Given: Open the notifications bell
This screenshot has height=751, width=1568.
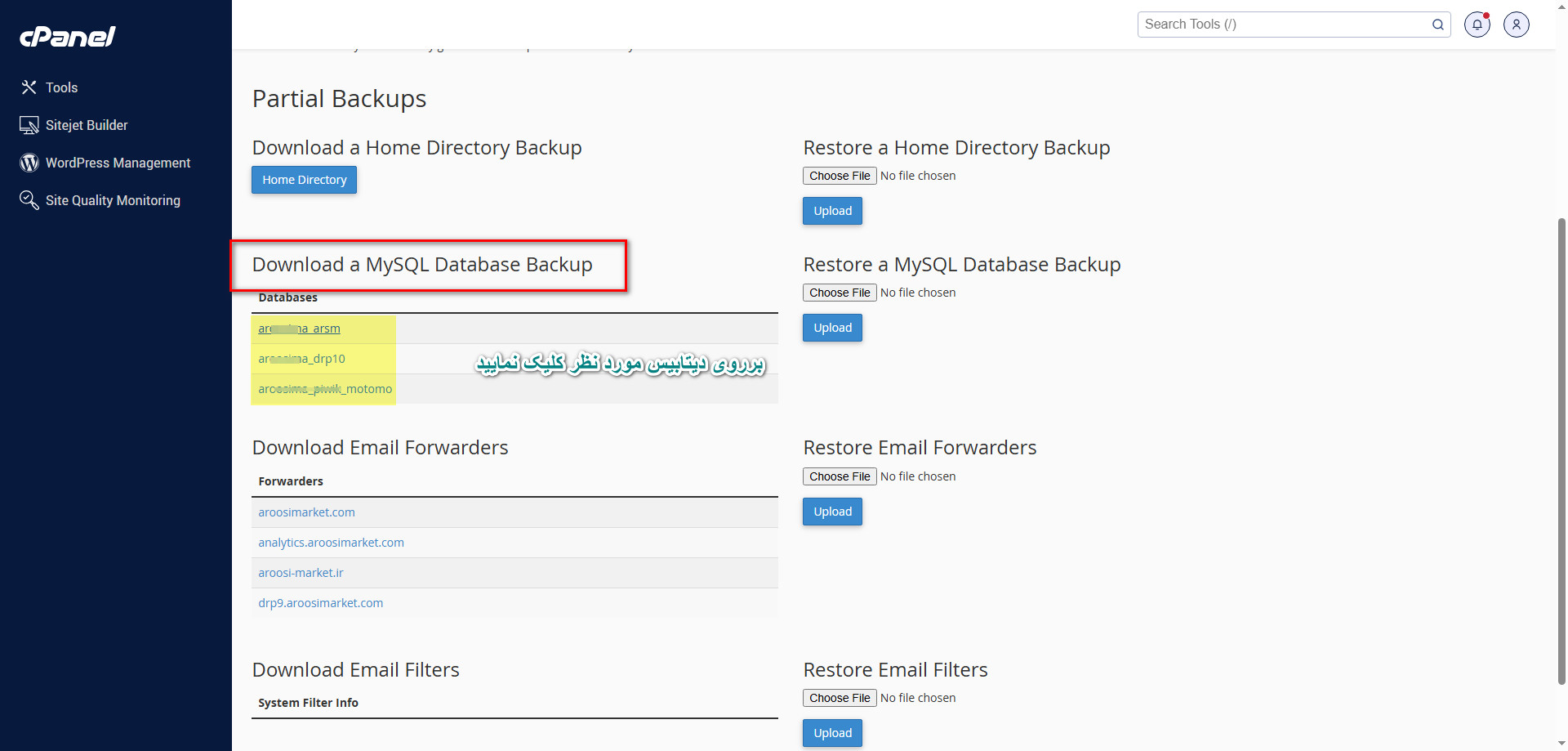Looking at the screenshot, I should (x=1477, y=24).
